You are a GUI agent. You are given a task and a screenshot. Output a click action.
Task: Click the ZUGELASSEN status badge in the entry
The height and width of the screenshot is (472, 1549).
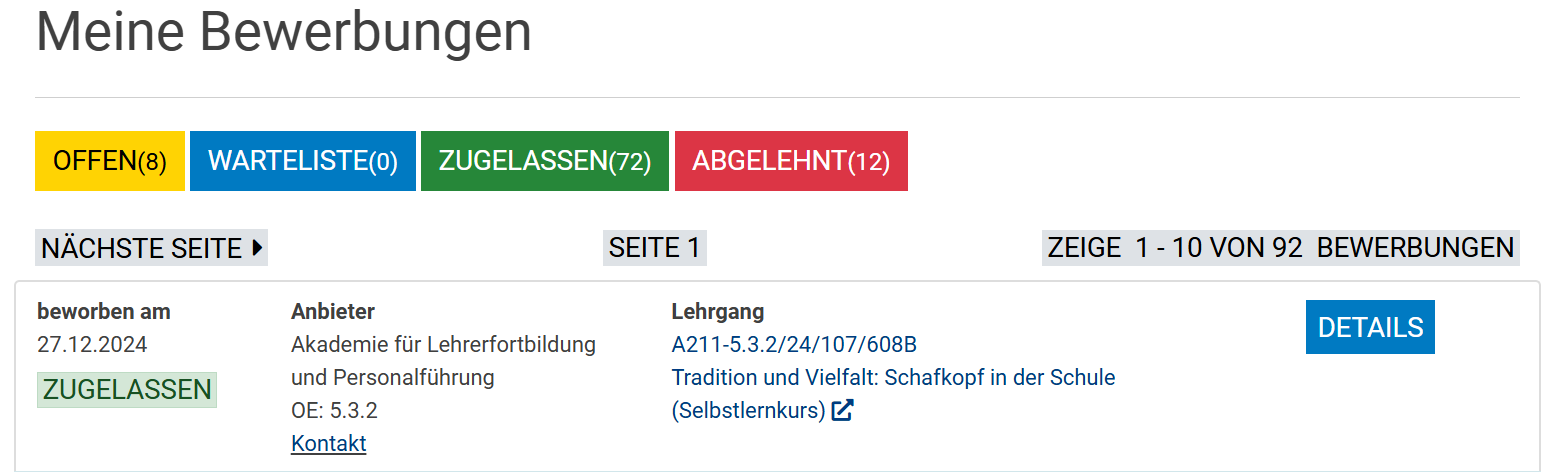click(x=127, y=390)
